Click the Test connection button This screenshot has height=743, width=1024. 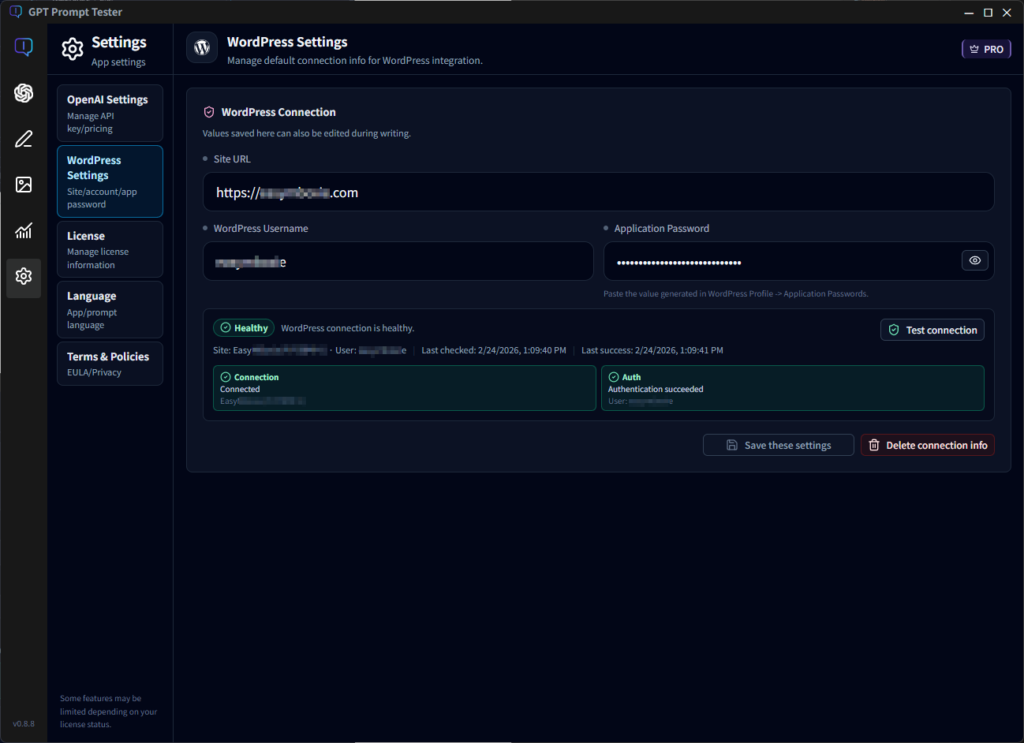[932, 329]
